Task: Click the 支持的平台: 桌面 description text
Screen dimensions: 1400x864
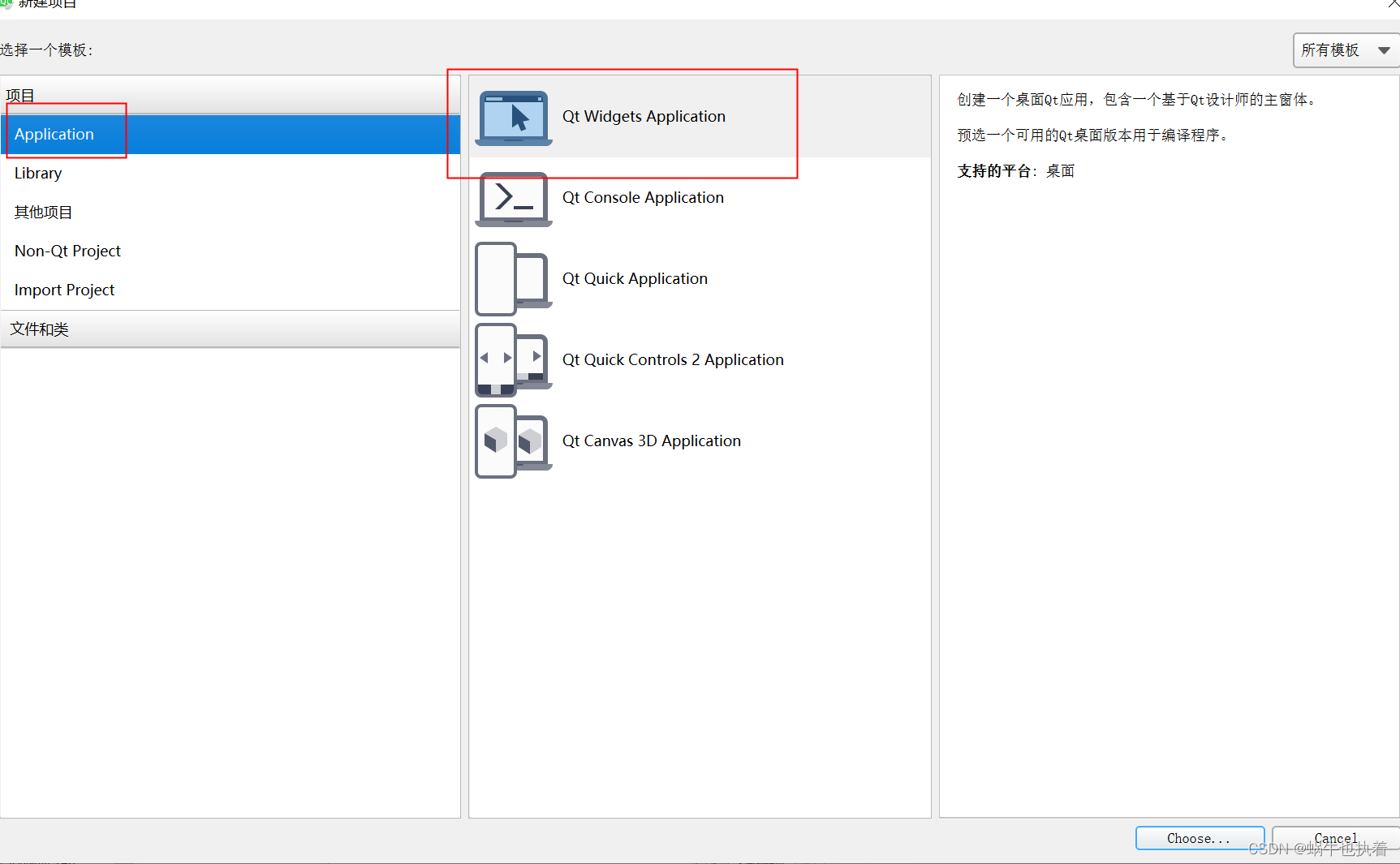Action: (1016, 171)
